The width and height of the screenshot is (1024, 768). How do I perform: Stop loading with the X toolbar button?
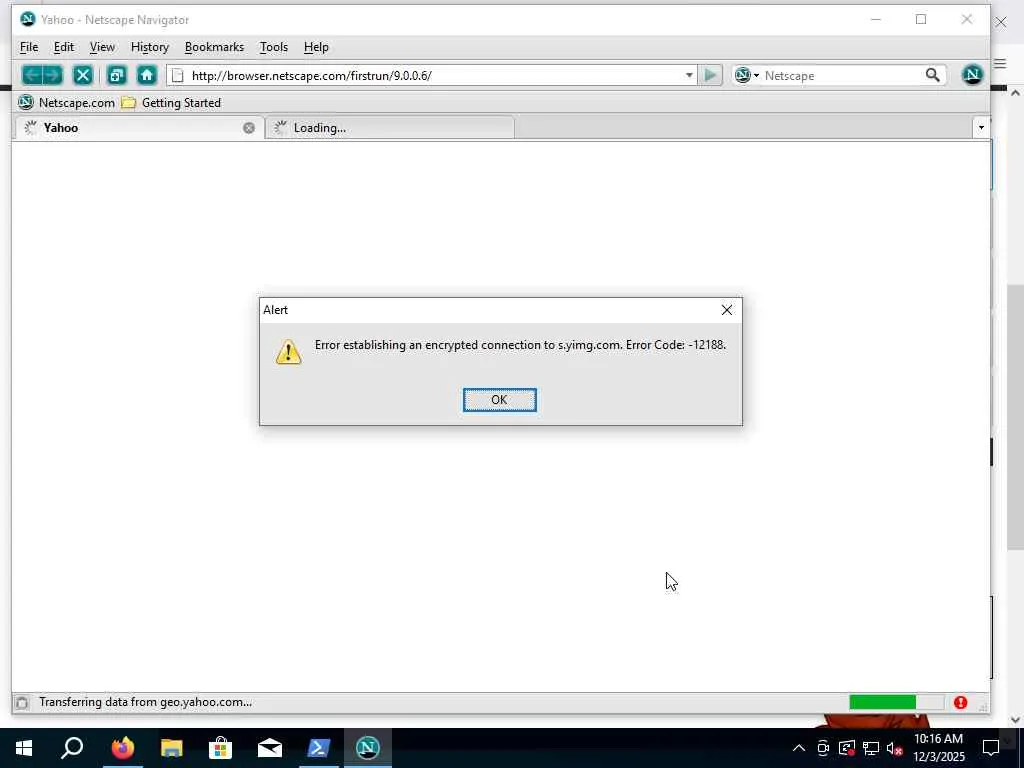[x=82, y=75]
